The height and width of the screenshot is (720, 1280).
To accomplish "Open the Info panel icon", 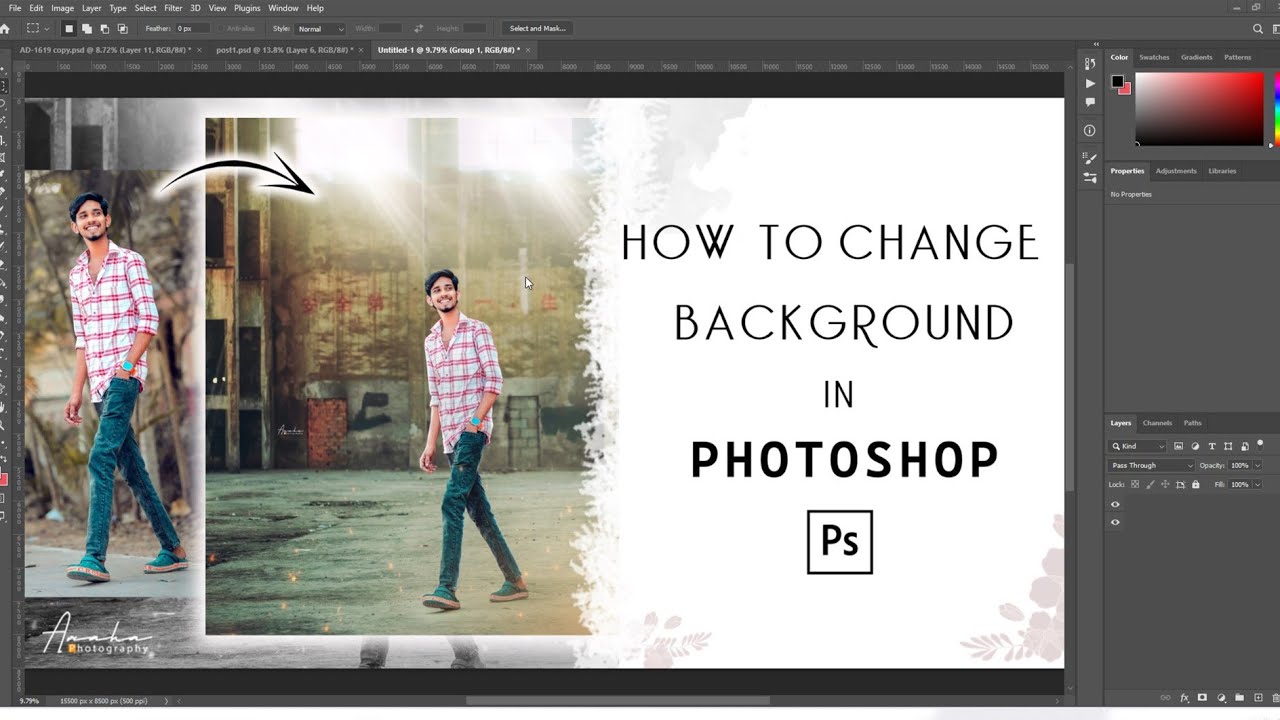I will [1090, 130].
